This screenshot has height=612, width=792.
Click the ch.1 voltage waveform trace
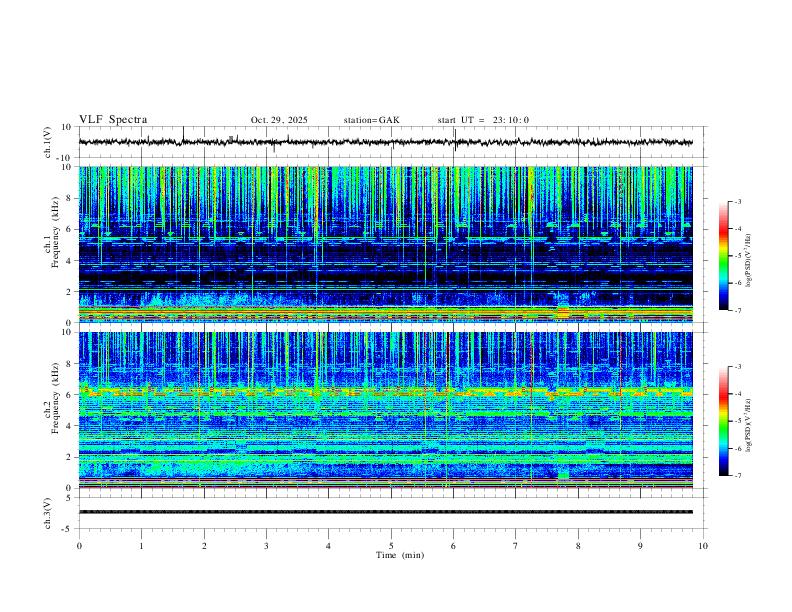coord(386,142)
